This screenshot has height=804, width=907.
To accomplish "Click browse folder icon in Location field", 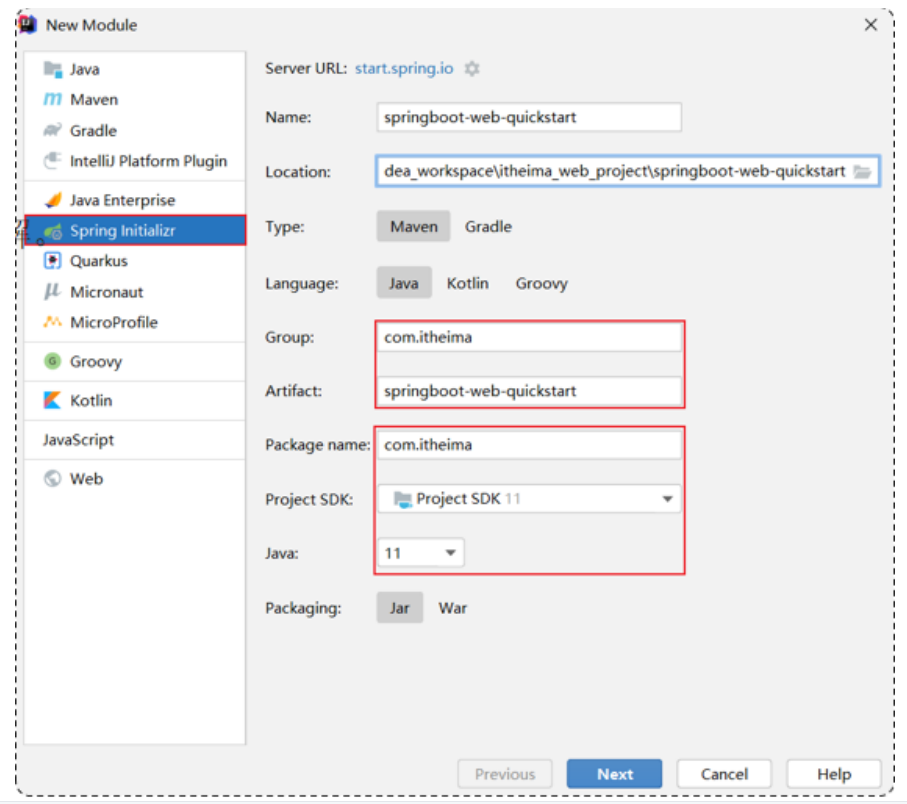I will pos(862,172).
